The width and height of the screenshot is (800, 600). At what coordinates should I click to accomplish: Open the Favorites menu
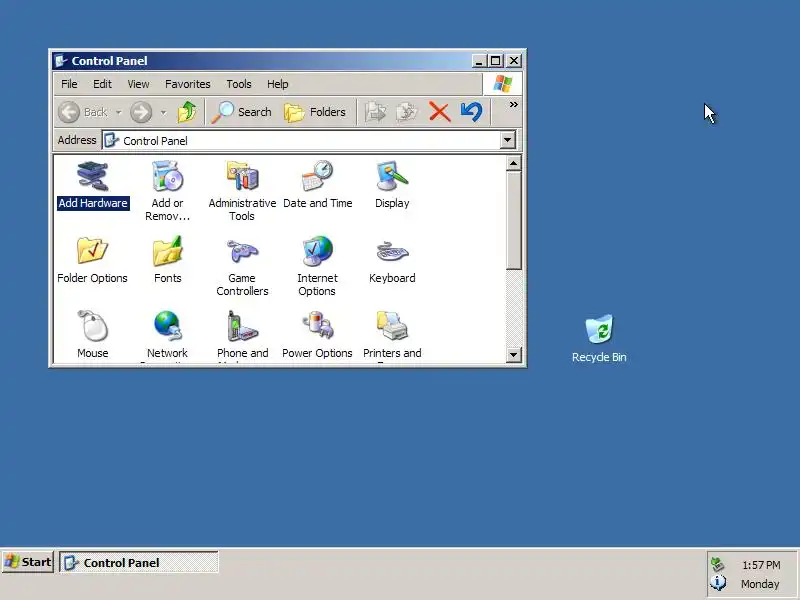(x=188, y=84)
